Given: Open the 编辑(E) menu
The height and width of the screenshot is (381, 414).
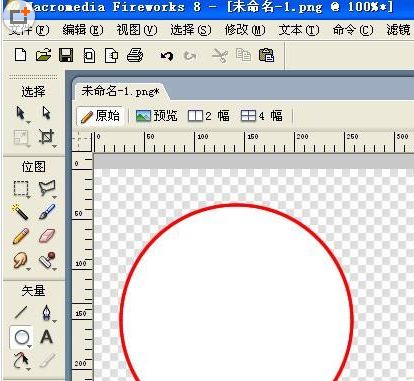Looking at the screenshot, I should tap(83, 31).
